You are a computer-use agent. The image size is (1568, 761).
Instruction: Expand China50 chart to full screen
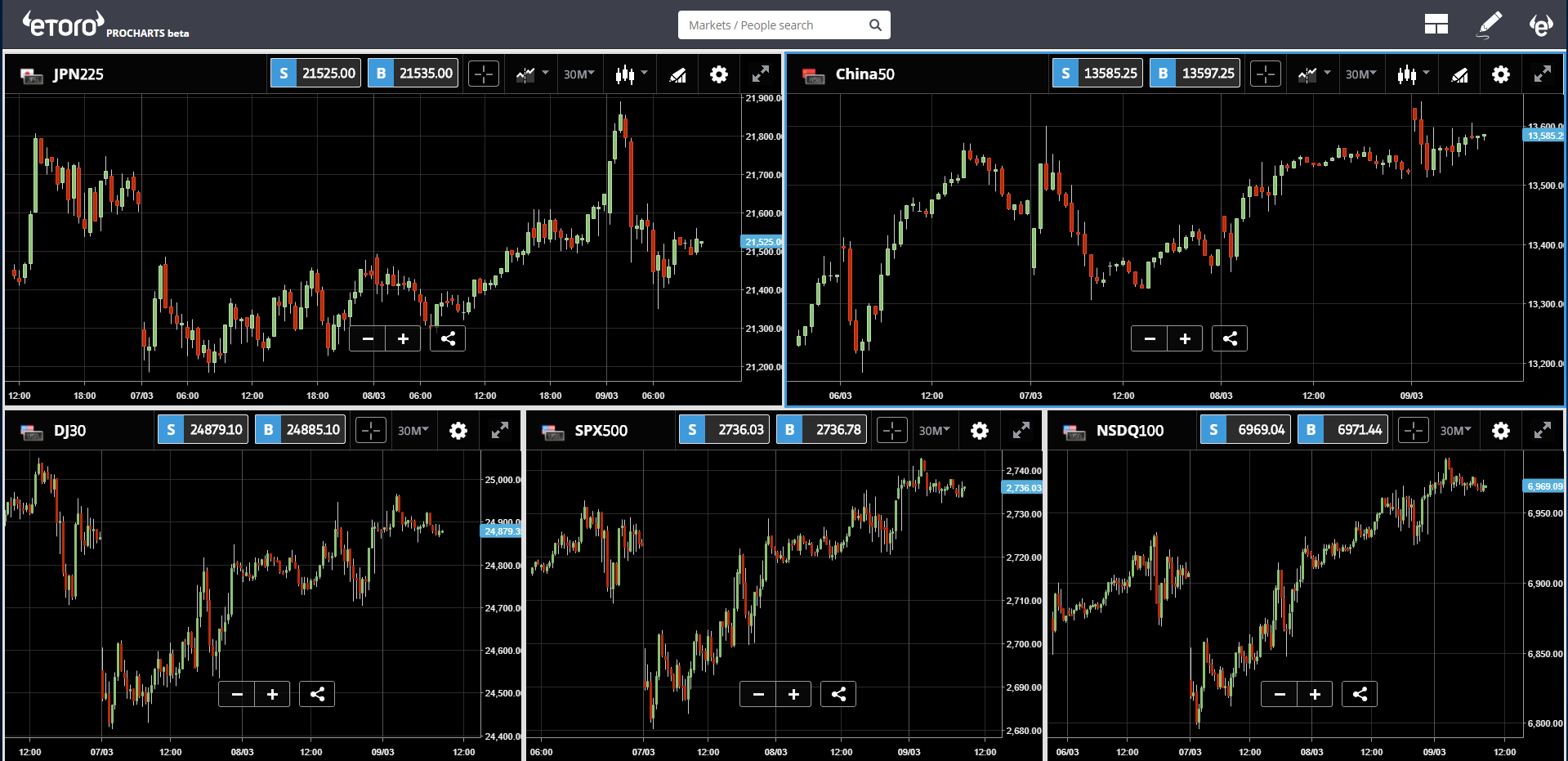click(x=1543, y=74)
